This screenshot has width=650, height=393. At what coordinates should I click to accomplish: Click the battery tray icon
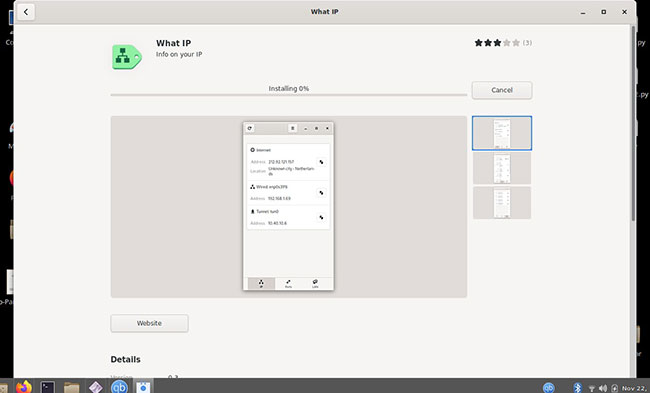click(615, 388)
